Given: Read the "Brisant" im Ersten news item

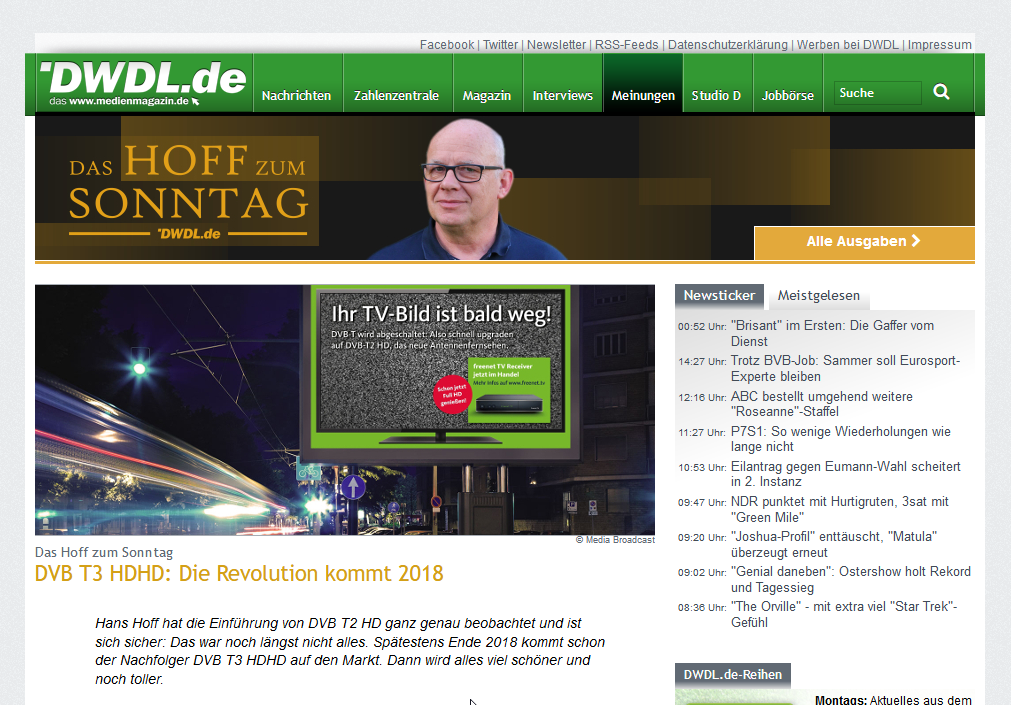Looking at the screenshot, I should tap(832, 333).
